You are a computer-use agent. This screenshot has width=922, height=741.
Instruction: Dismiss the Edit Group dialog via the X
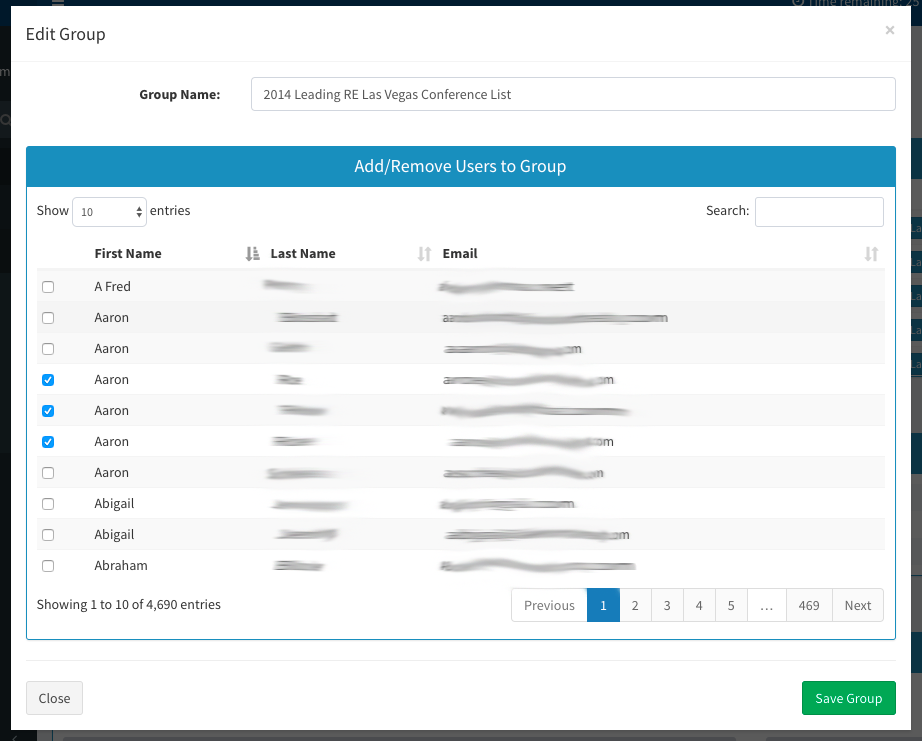coord(889,30)
